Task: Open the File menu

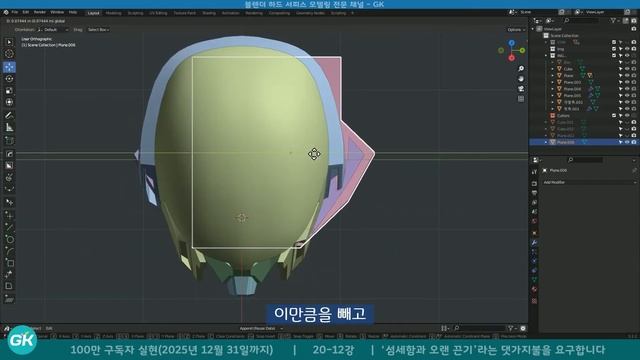Action: pos(15,13)
